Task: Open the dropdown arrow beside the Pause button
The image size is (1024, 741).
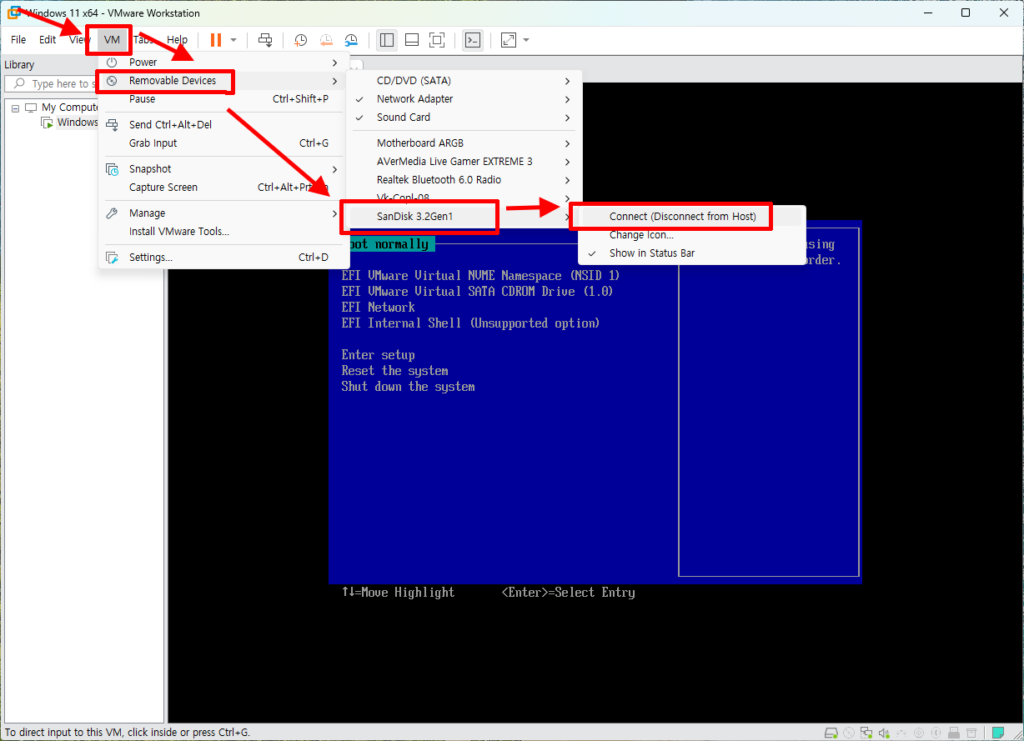Action: (233, 40)
